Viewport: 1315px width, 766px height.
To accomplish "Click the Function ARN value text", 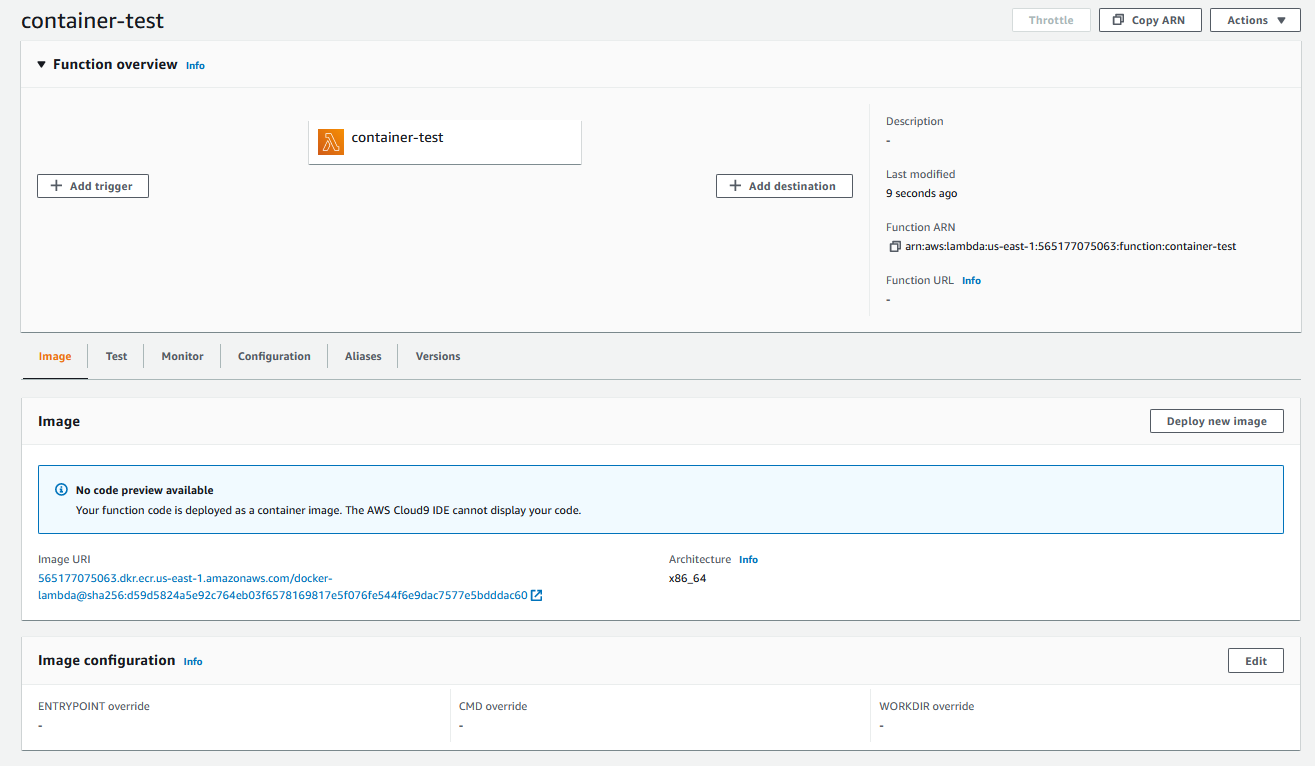I will pos(1071,246).
